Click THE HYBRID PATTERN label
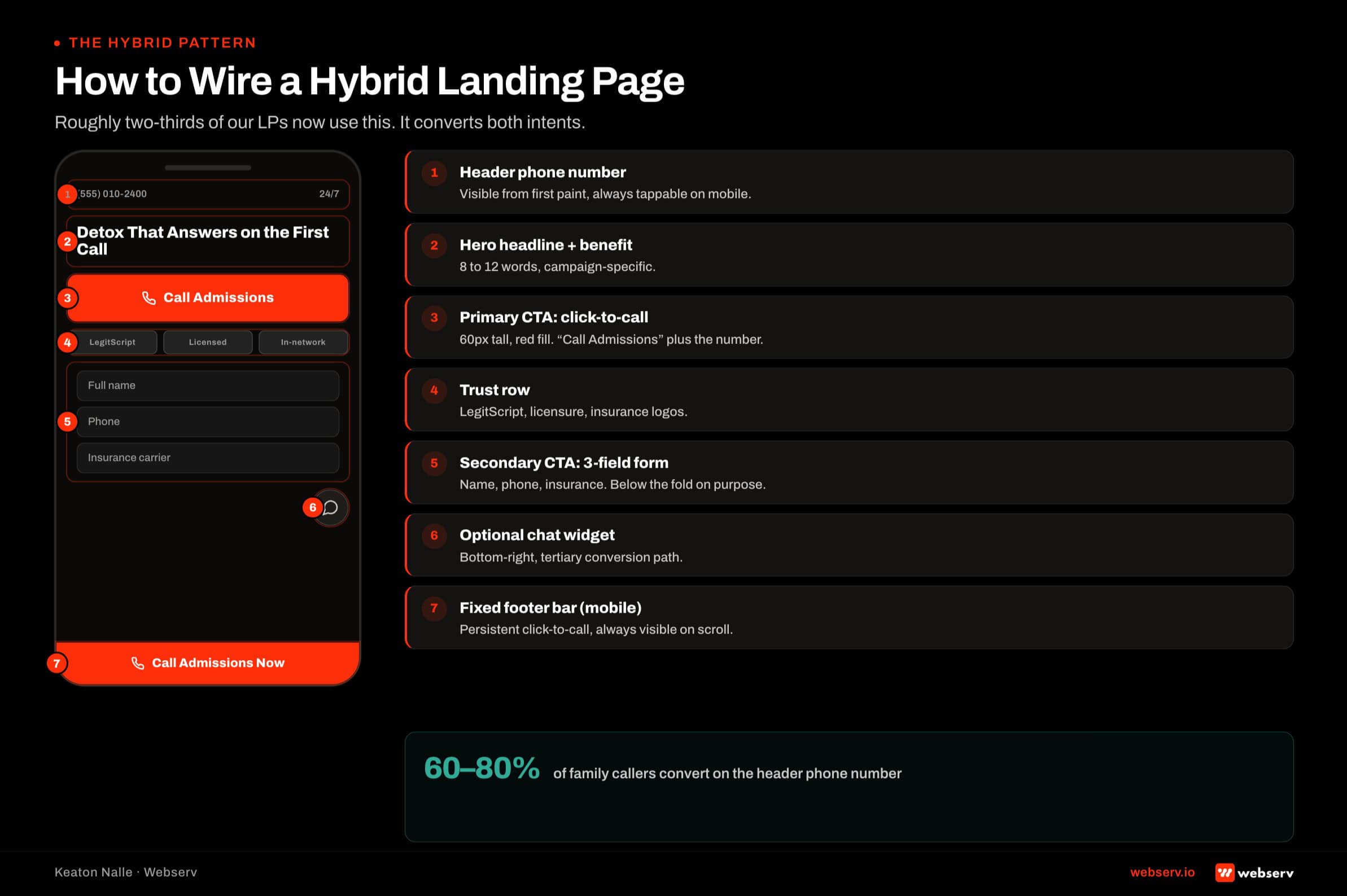 click(x=163, y=43)
